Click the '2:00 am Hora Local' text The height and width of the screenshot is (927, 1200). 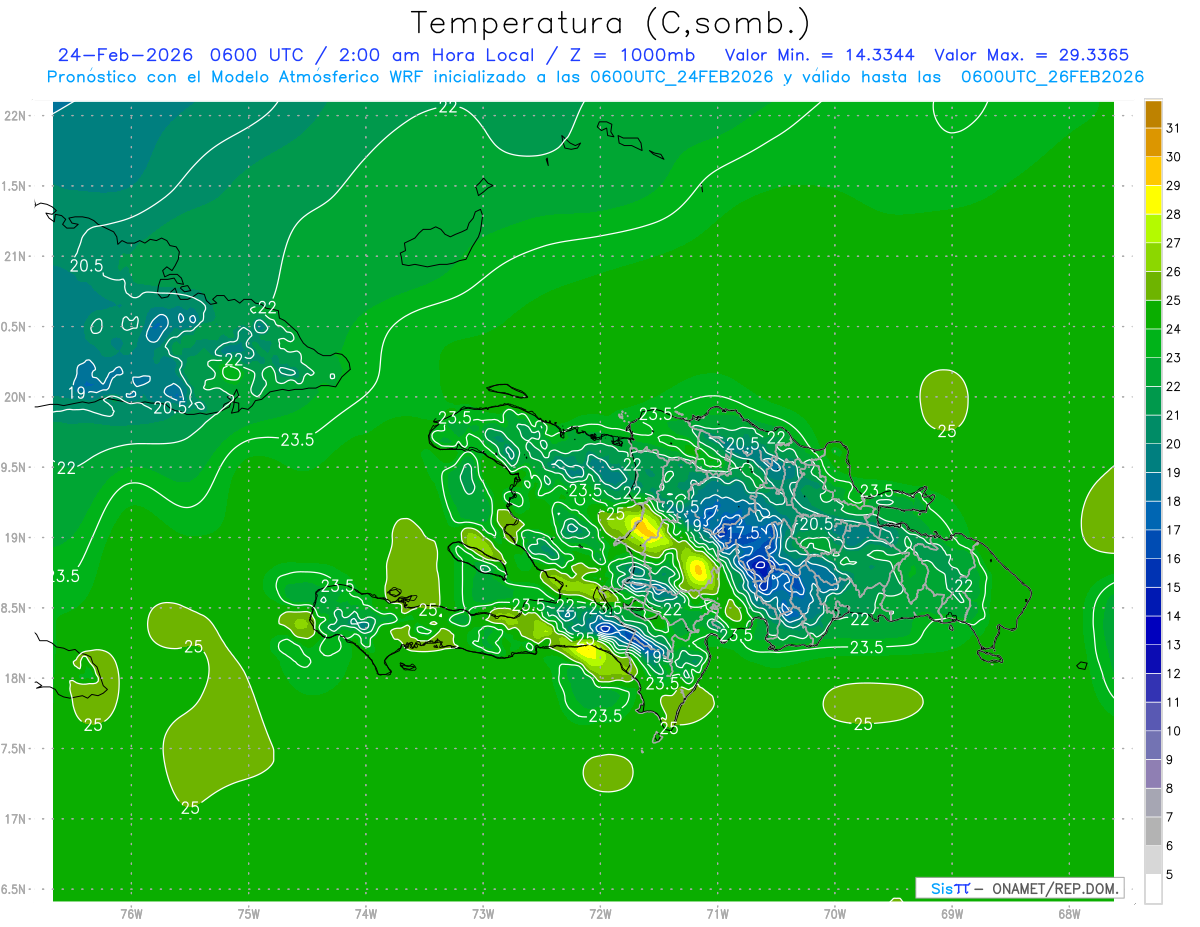(437, 55)
